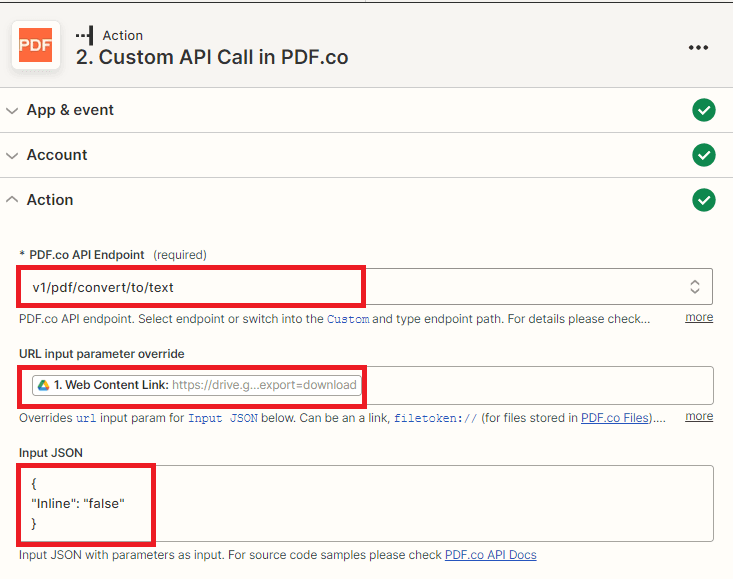Show more of the API Endpoint description
This screenshot has width=733, height=579.
pos(699,317)
